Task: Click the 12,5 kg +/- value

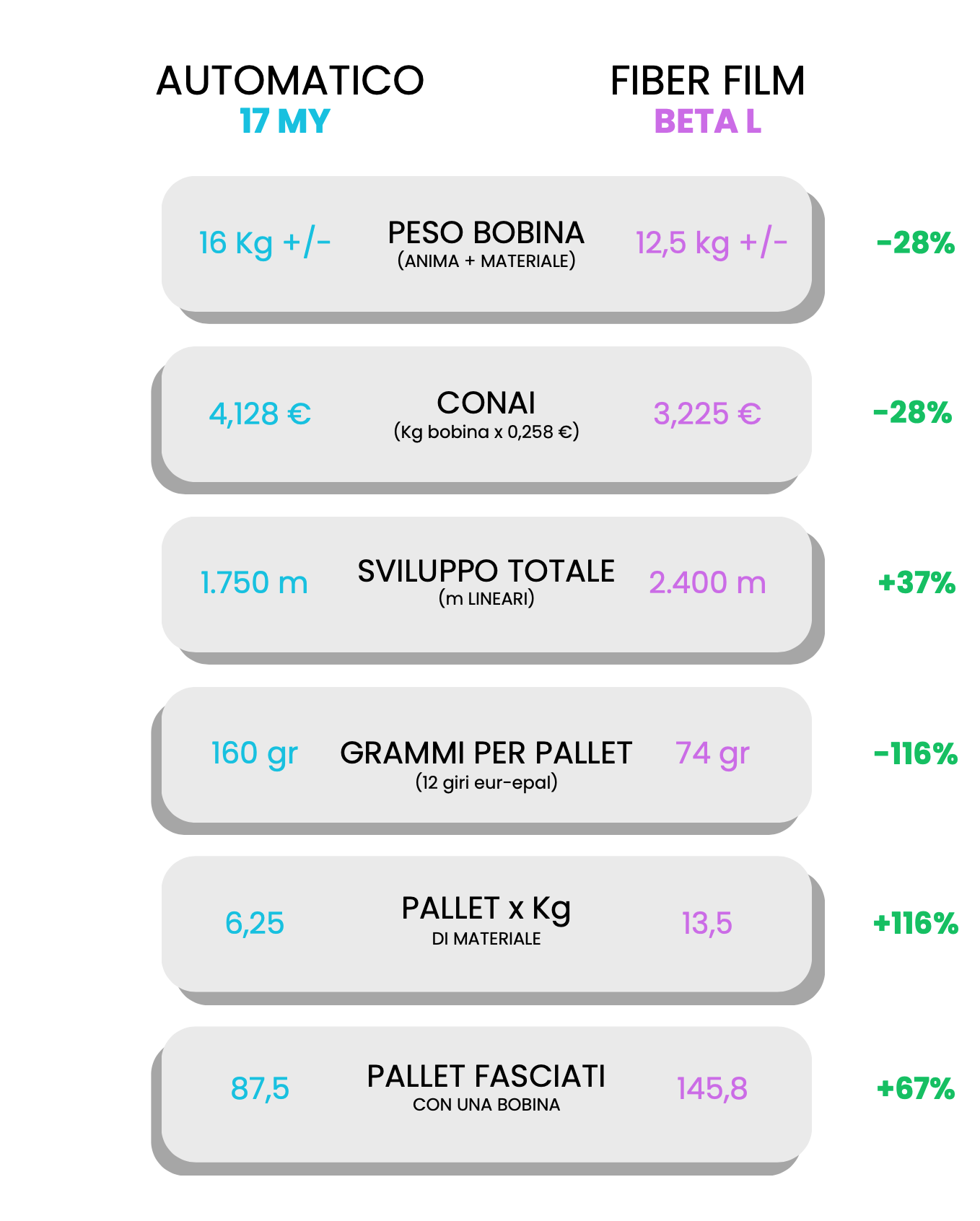Action: [x=711, y=242]
